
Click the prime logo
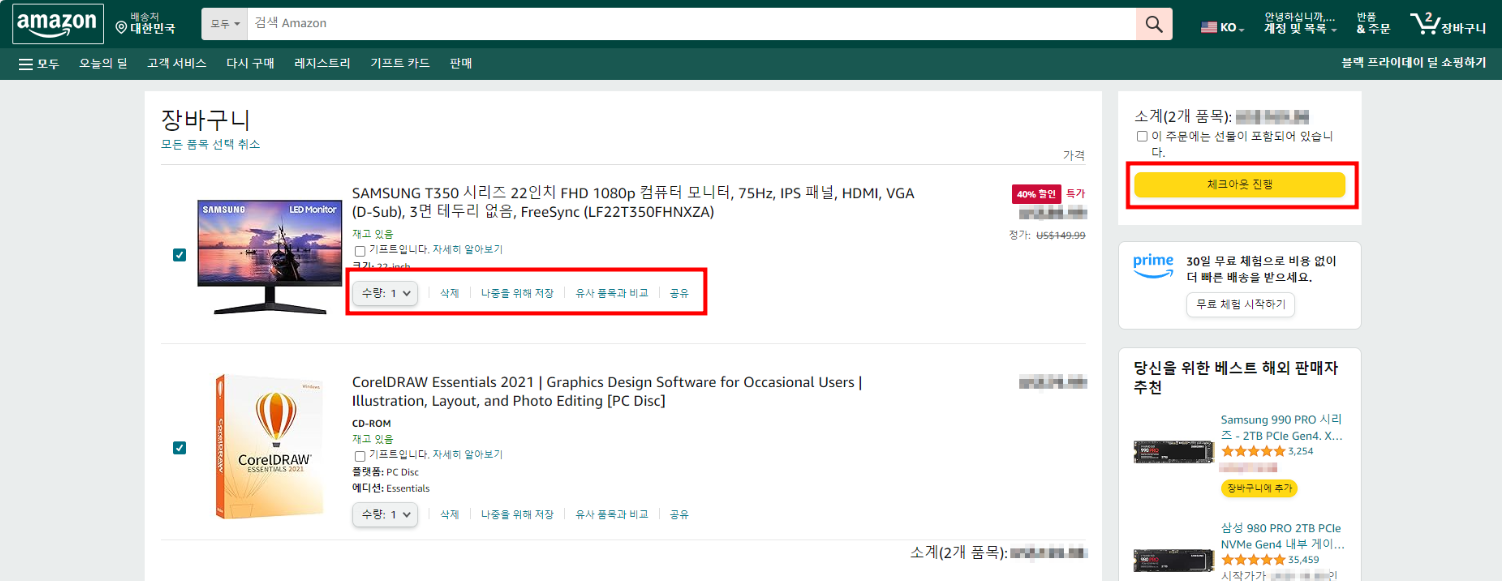pos(1153,264)
